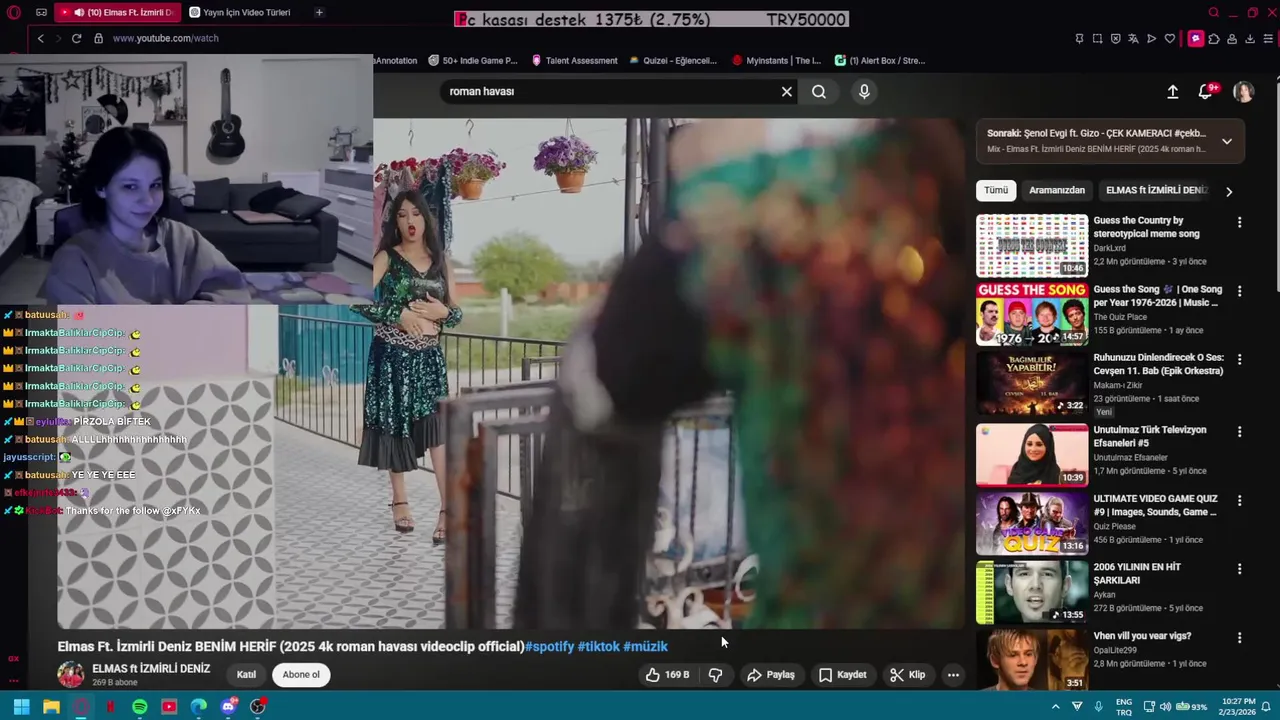Open YouTube notifications bell

(x=1206, y=91)
